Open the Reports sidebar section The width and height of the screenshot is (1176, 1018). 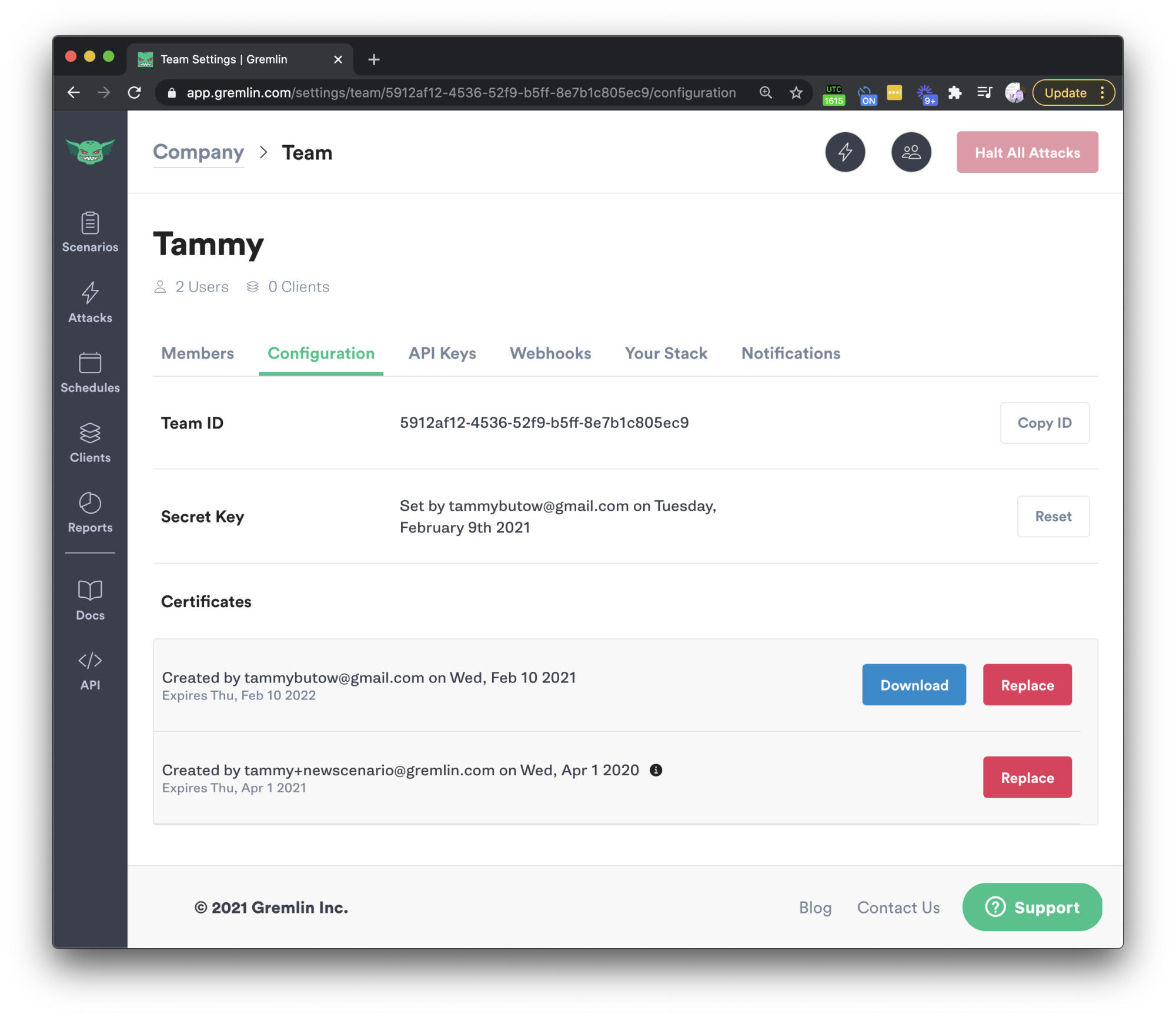pyautogui.click(x=90, y=513)
